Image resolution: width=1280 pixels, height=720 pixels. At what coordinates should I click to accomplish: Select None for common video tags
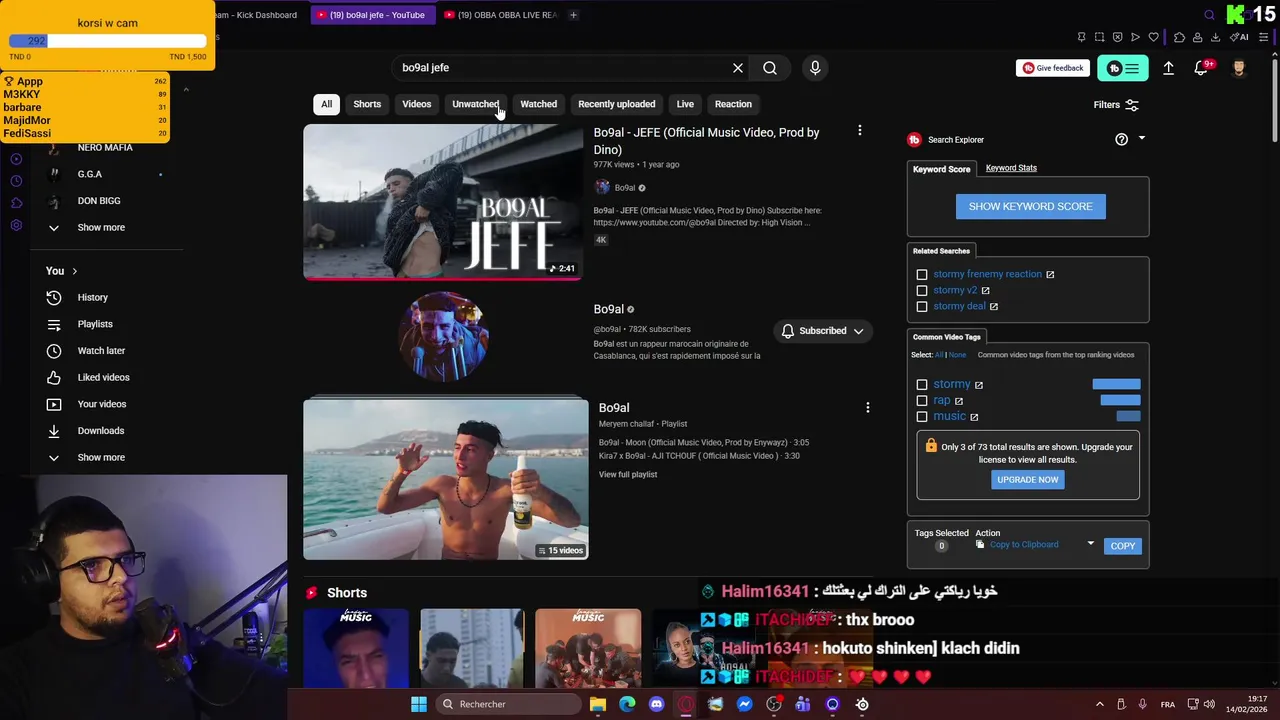pyautogui.click(x=957, y=355)
